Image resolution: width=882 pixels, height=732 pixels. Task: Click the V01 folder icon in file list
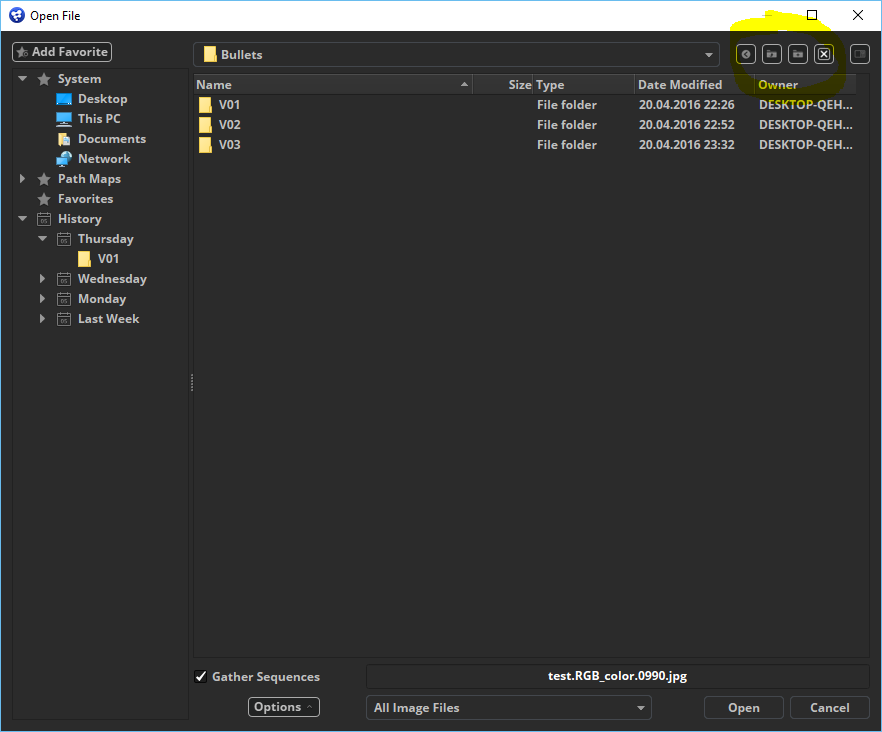pos(205,105)
